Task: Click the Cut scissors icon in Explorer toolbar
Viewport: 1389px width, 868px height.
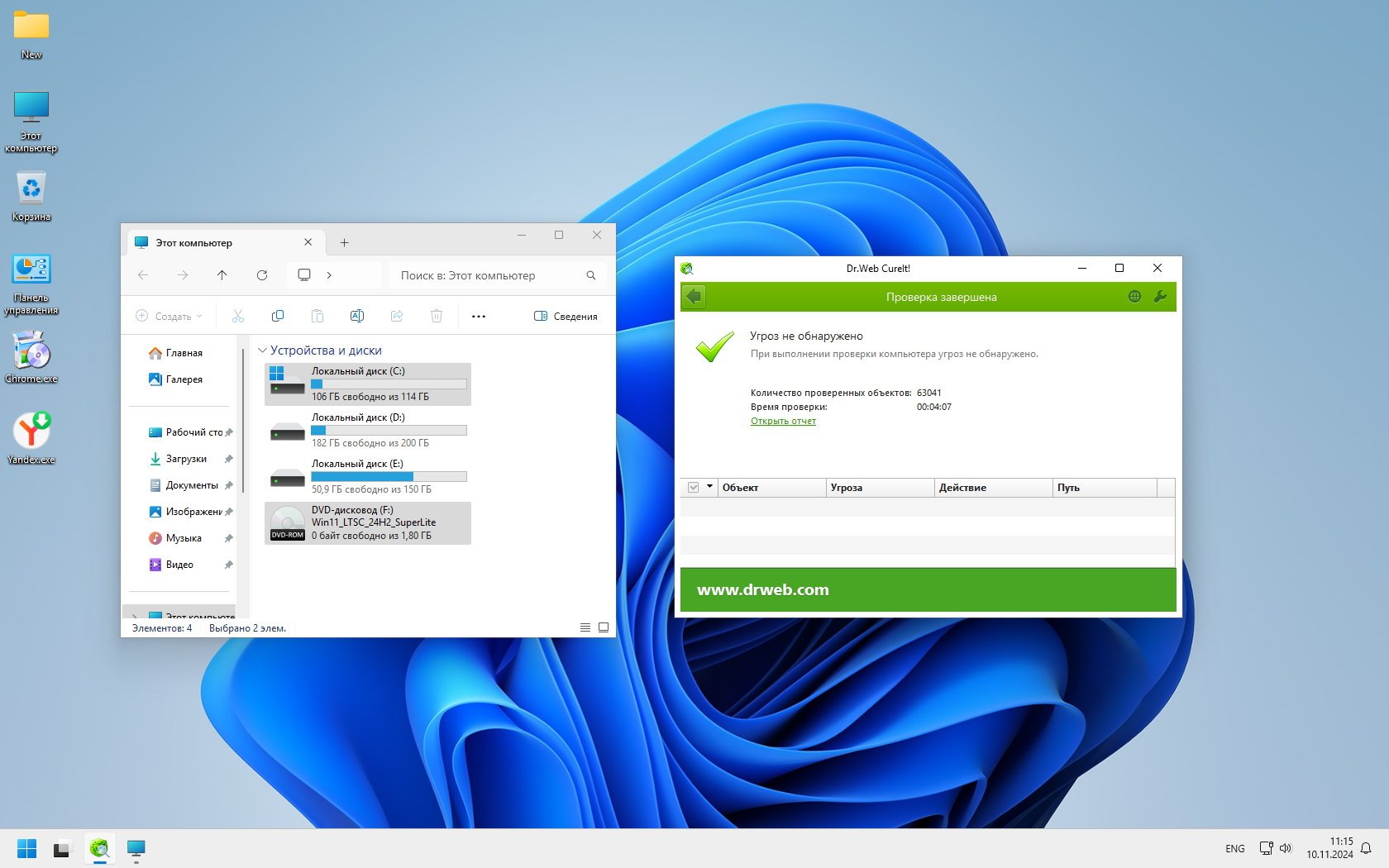Action: pos(238,316)
